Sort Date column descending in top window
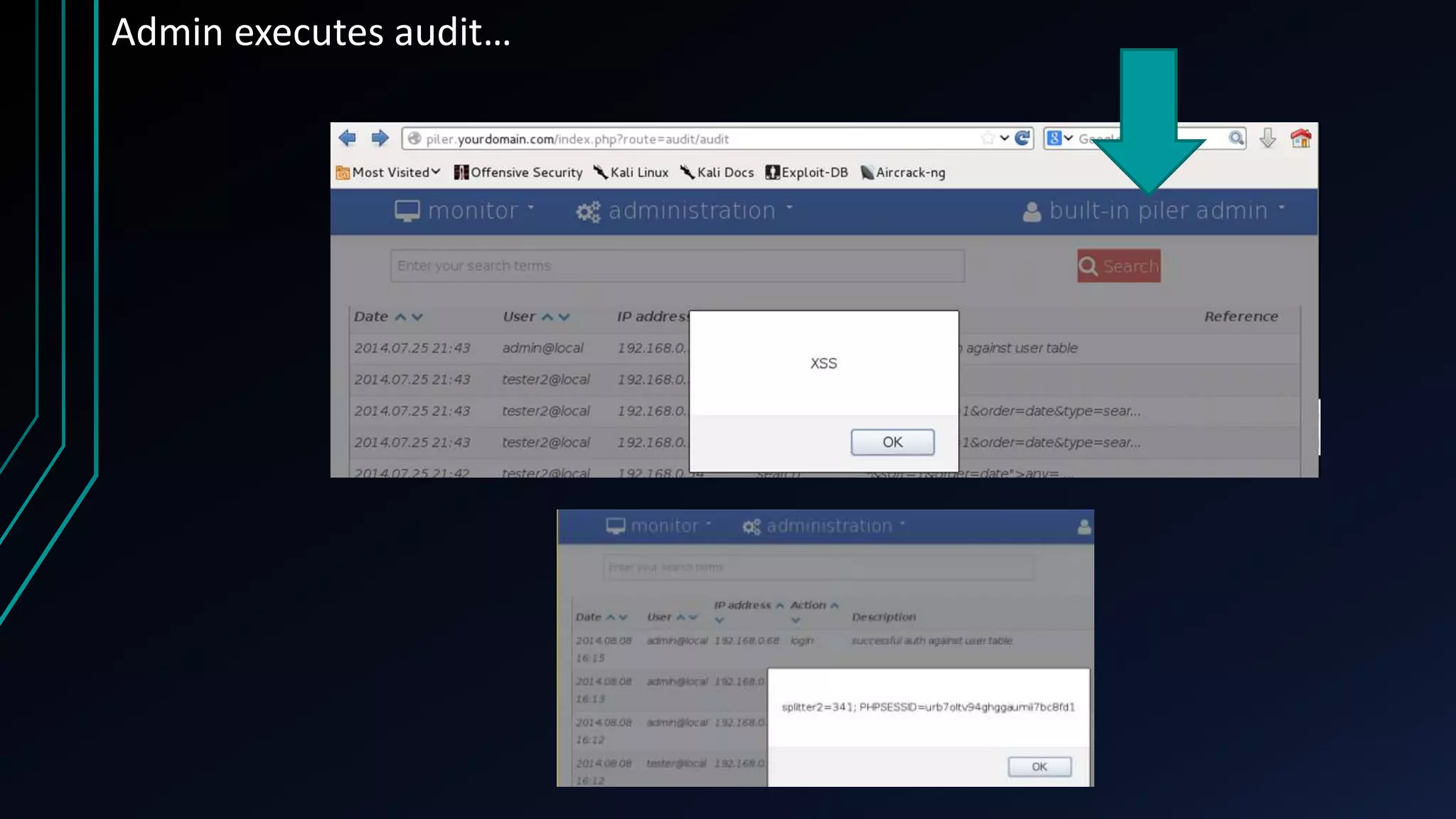 (417, 317)
